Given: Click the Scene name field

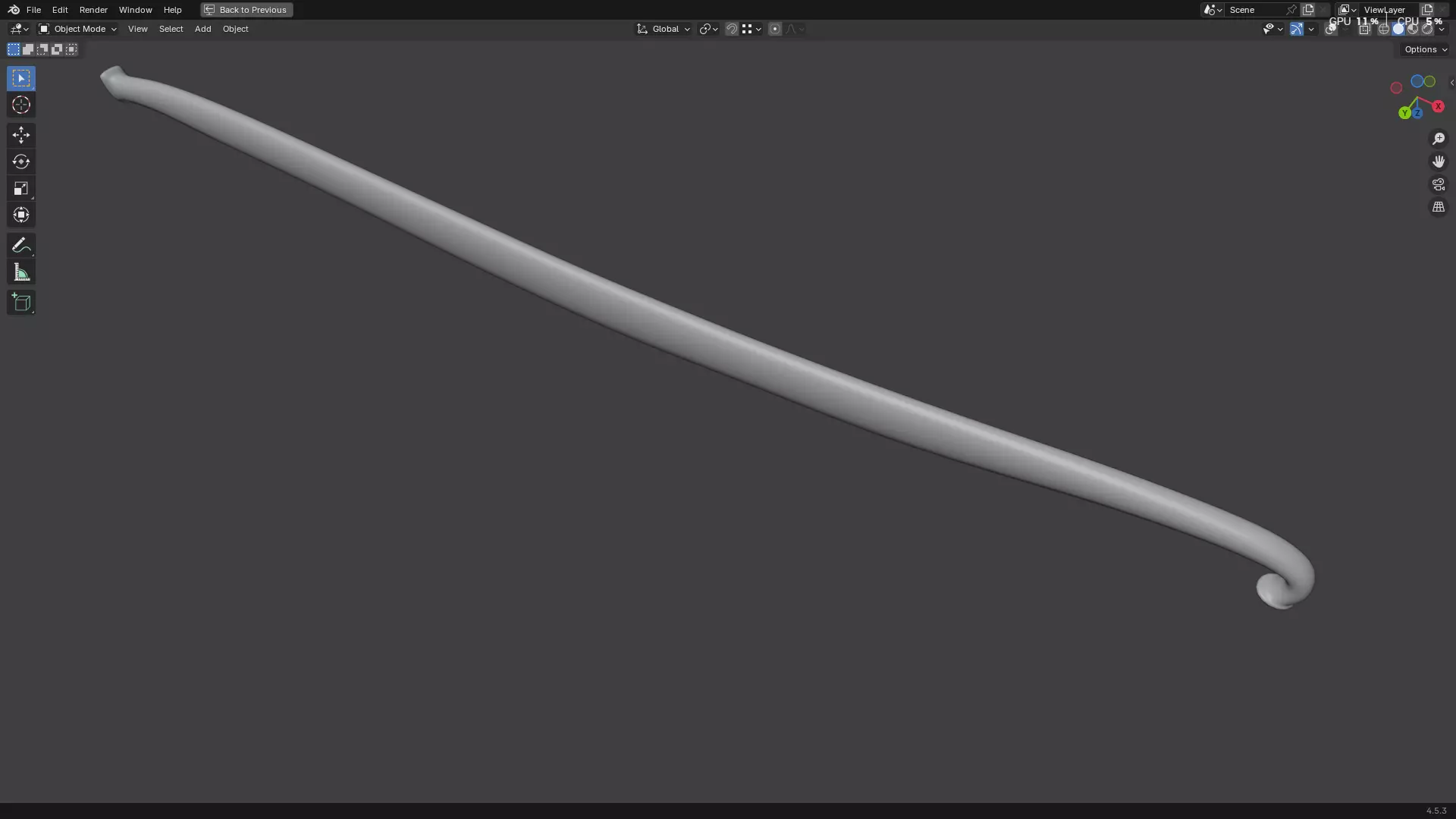Looking at the screenshot, I should (x=1254, y=10).
